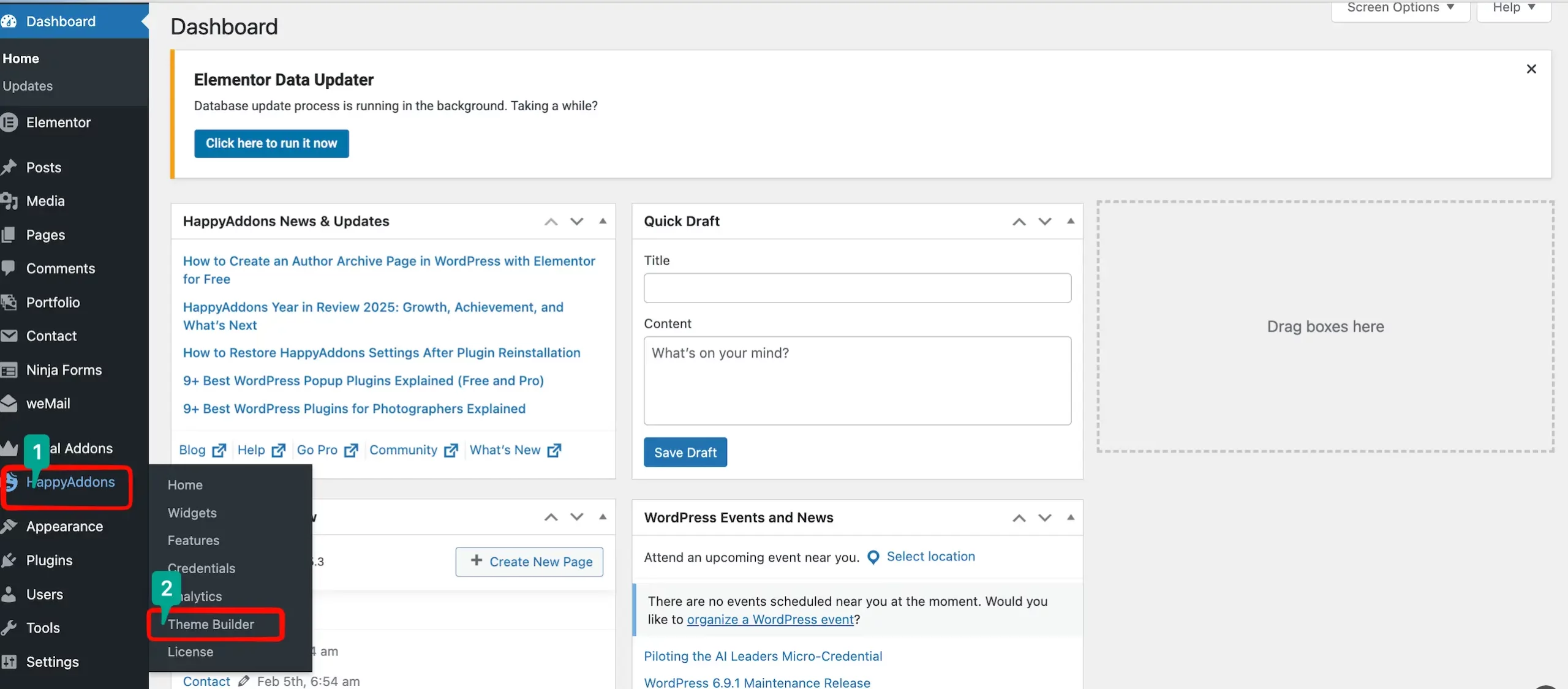This screenshot has width=1568, height=689.
Task: Move Quick Draft panel down with chevron
Action: point(1045,221)
